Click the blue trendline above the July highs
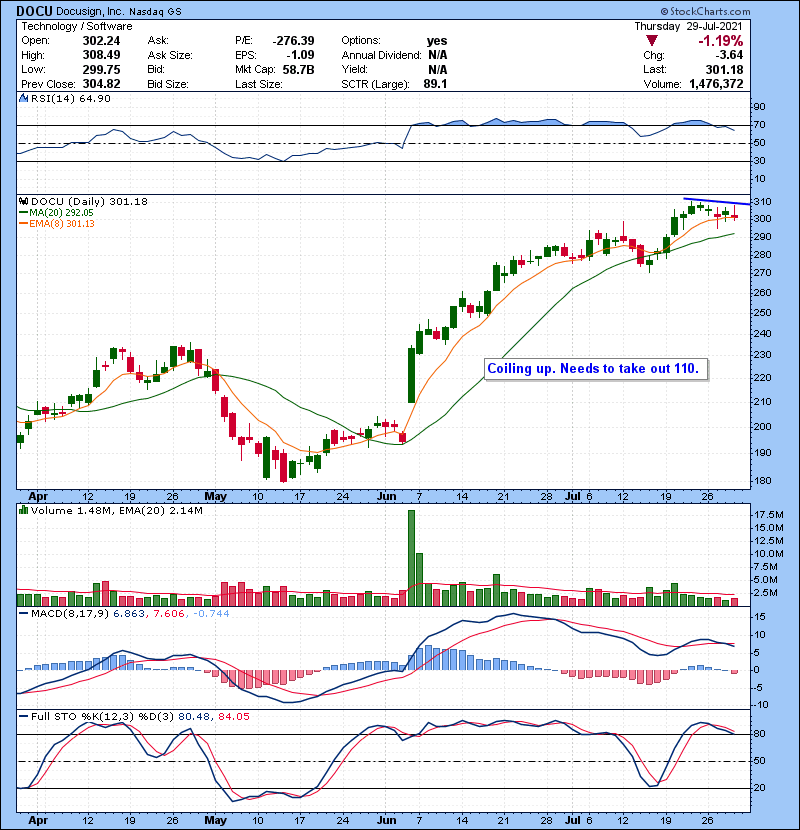This screenshot has width=800, height=830. pos(716,201)
